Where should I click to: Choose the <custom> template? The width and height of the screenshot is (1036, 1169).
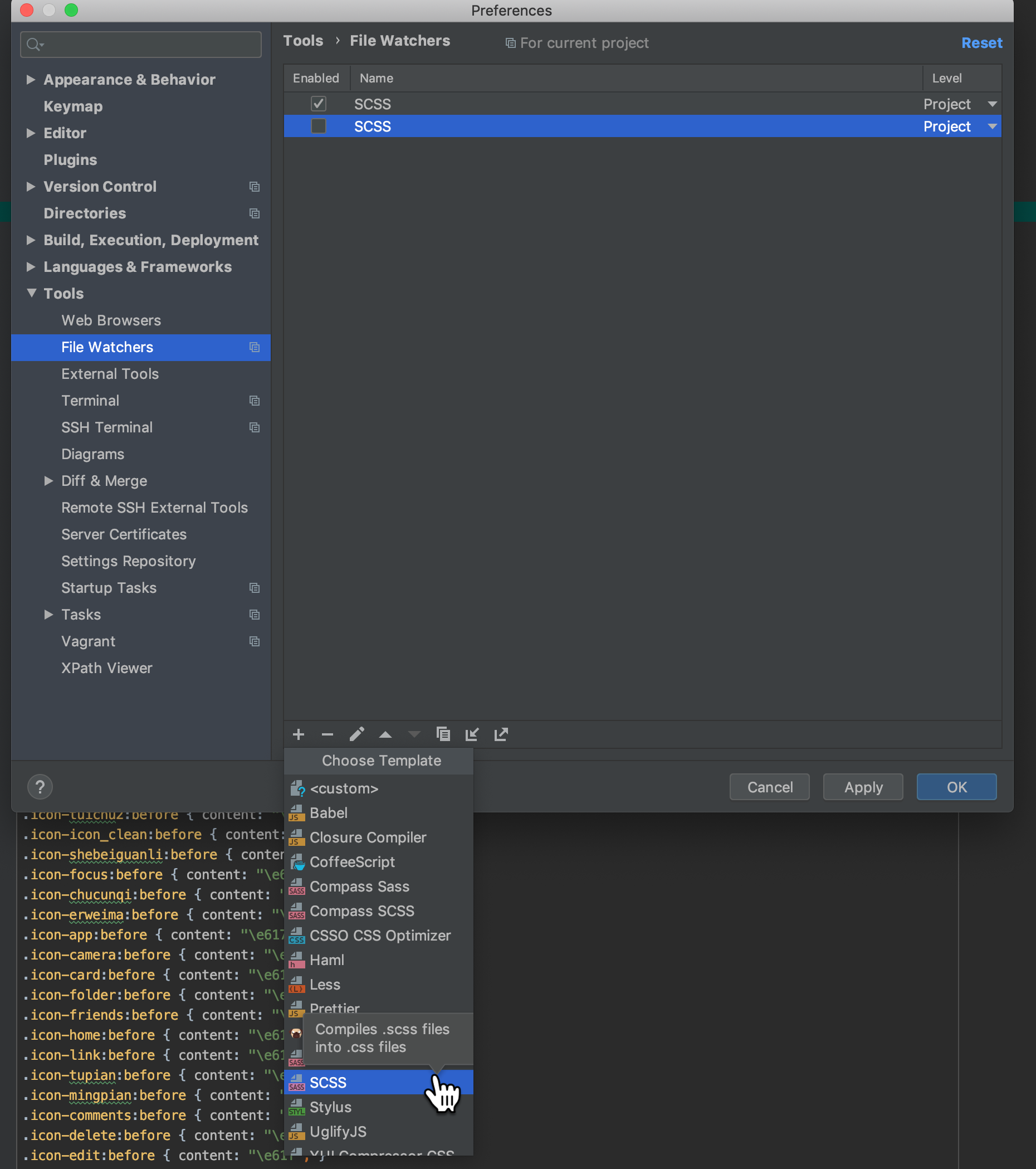click(x=379, y=788)
